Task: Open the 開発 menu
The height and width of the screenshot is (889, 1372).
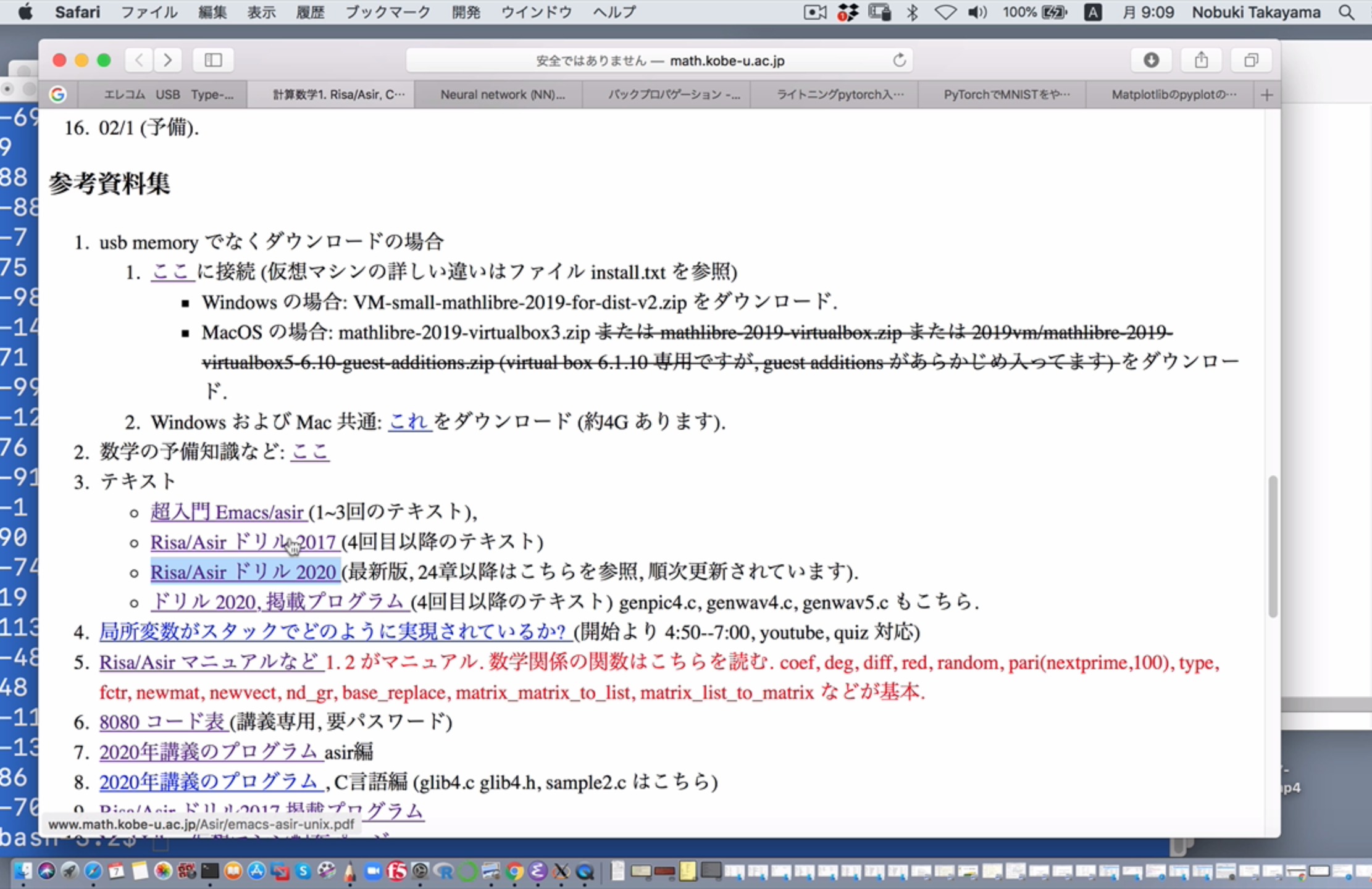Action: click(466, 12)
